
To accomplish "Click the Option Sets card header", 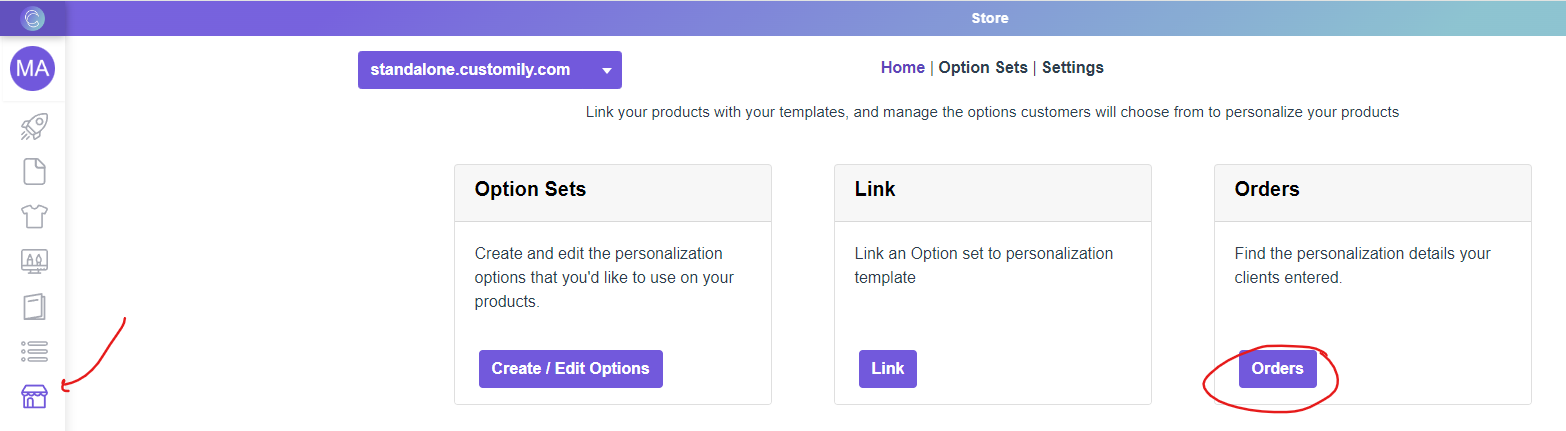I will 530,190.
